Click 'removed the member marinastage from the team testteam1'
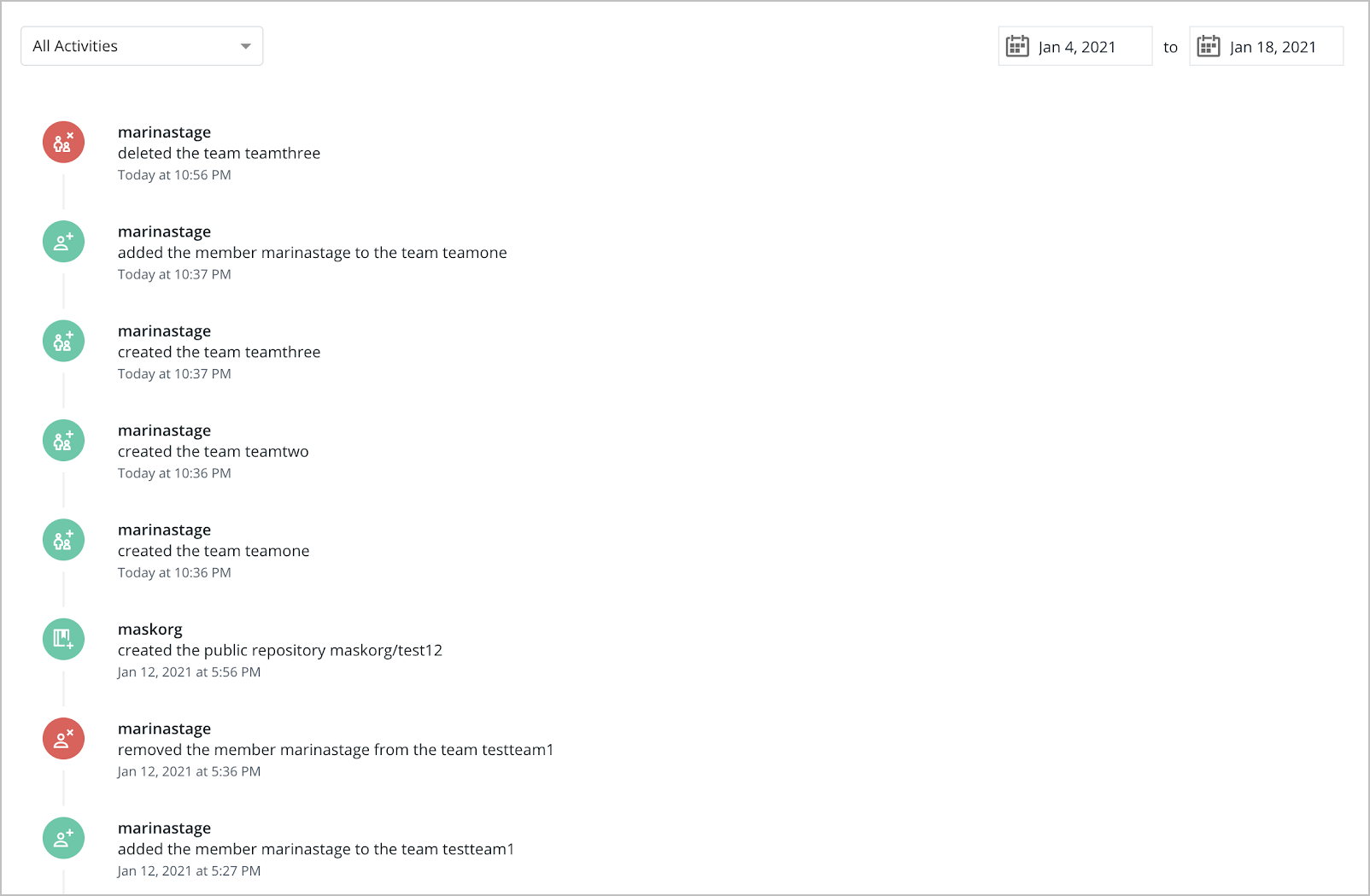Viewport: 1370px width, 896px height. (336, 750)
